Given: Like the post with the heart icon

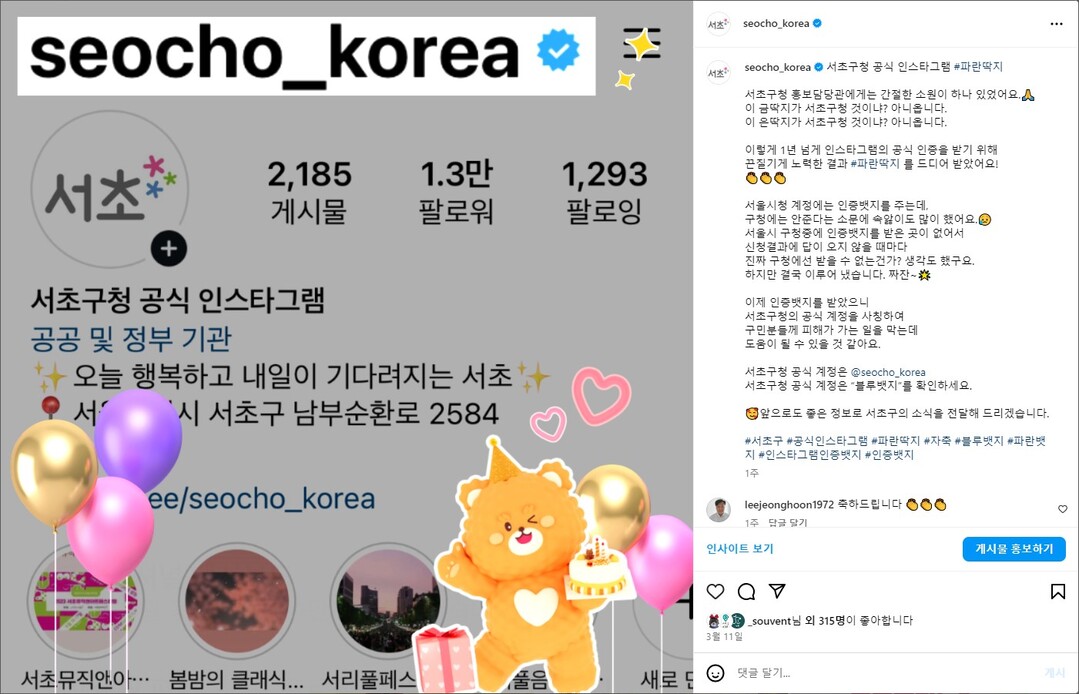Looking at the screenshot, I should 716,592.
